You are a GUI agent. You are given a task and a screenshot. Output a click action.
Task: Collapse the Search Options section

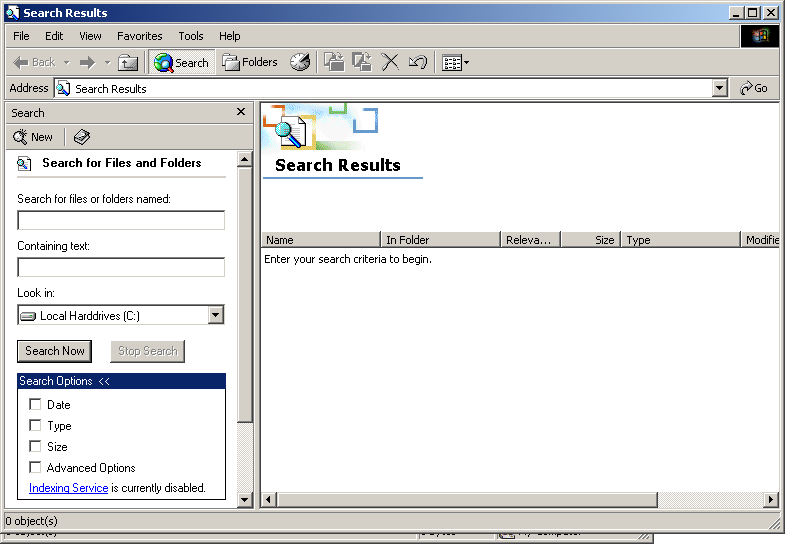pyautogui.click(x=104, y=381)
